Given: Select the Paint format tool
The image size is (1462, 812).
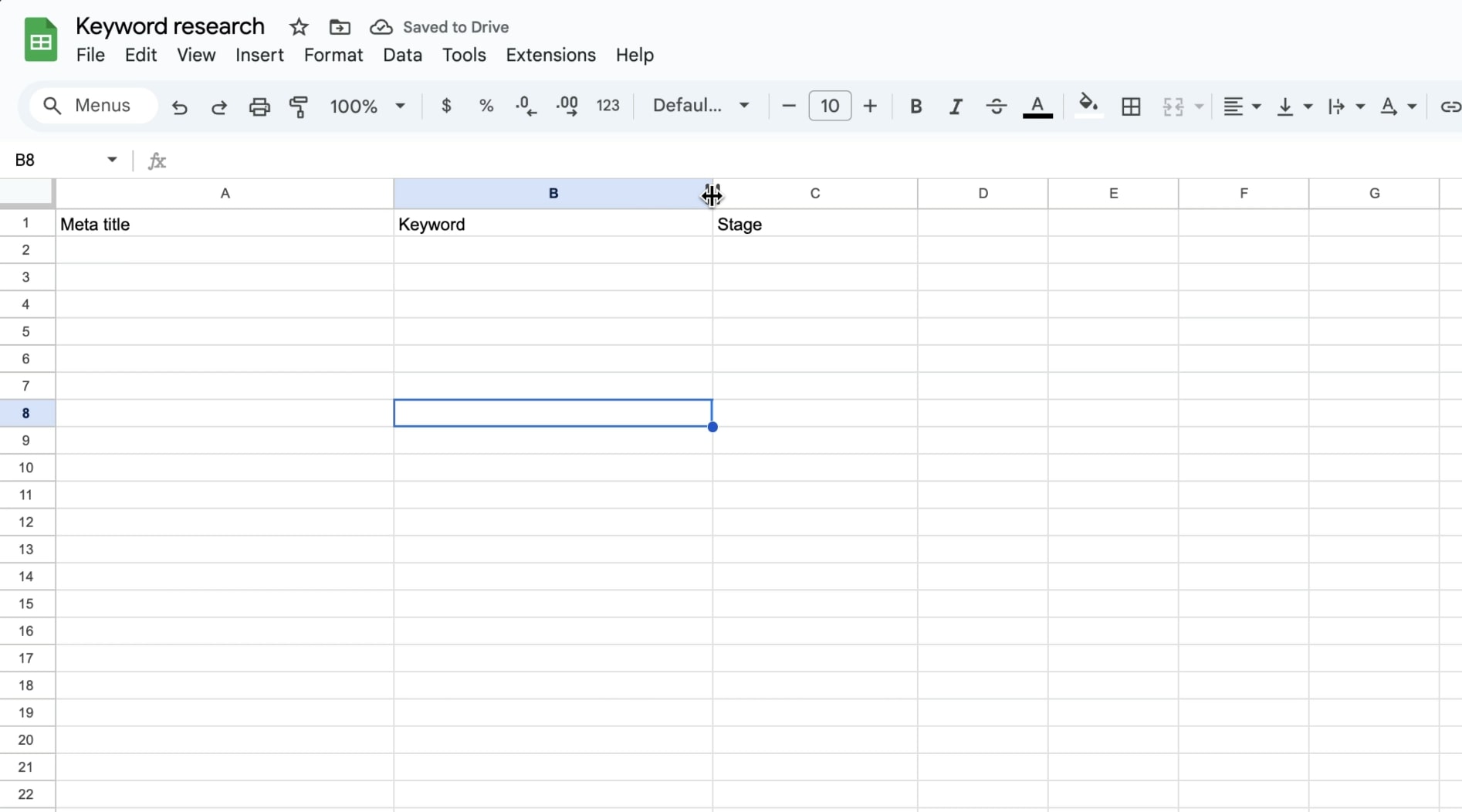Looking at the screenshot, I should 300,107.
